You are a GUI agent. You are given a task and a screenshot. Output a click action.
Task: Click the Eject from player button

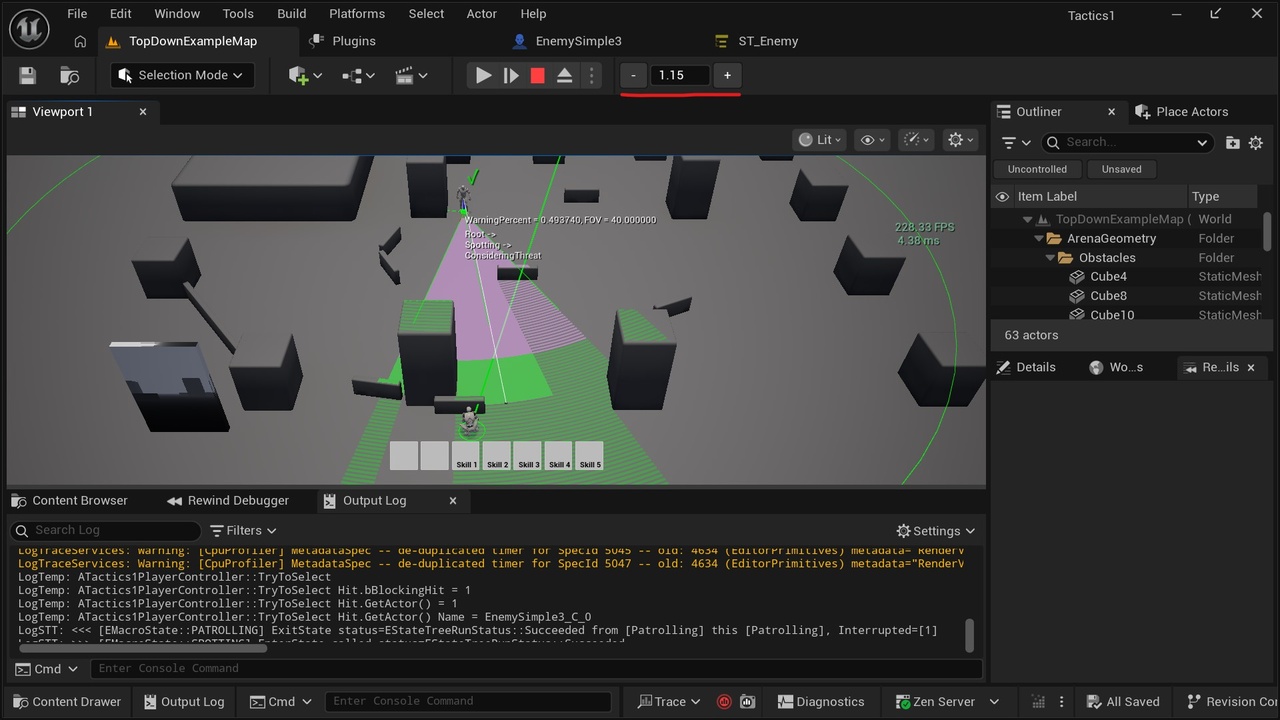tap(564, 75)
